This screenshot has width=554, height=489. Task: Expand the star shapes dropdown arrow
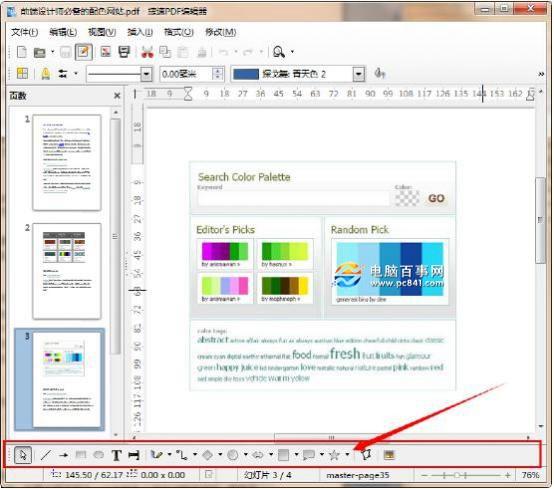[x=348, y=455]
